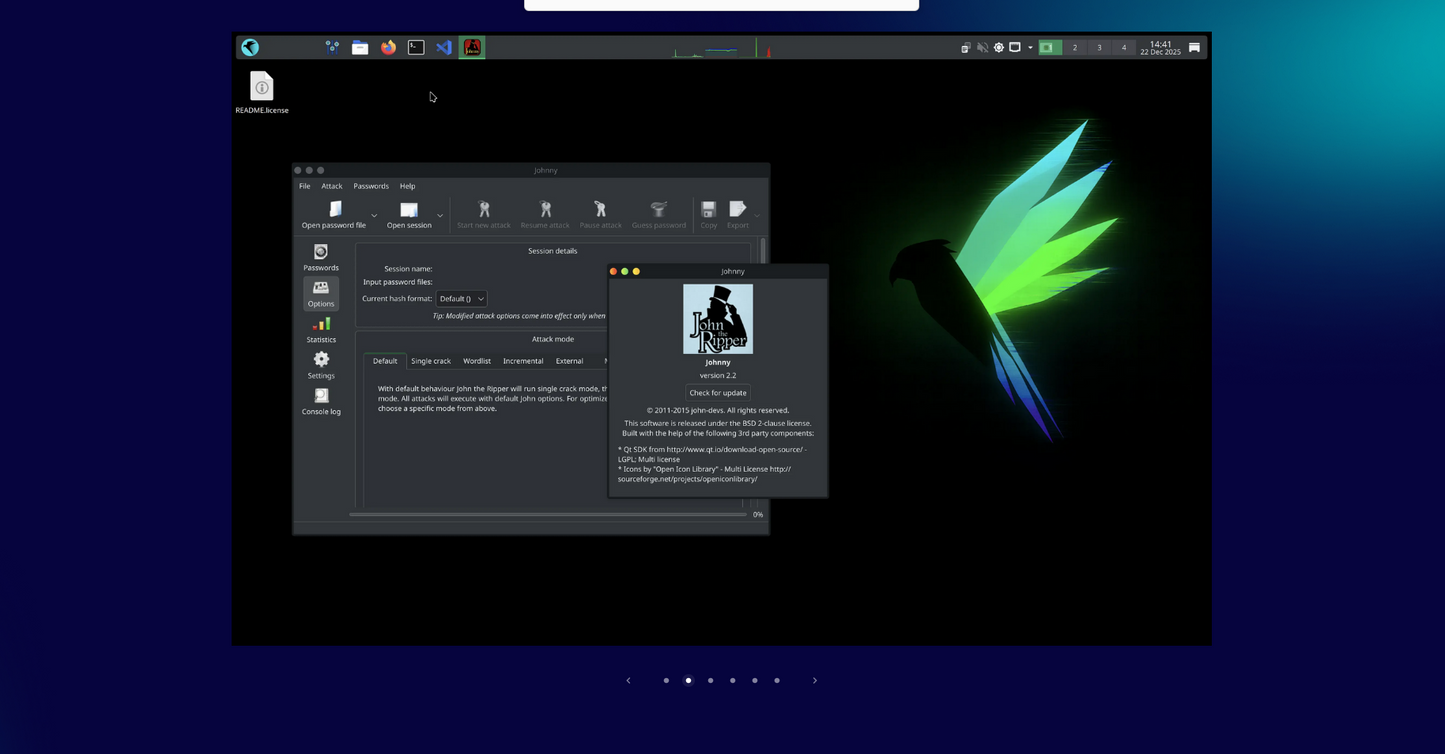The width and height of the screenshot is (1445, 754).
Task: Click the 14:41 clock in panel
Action: pos(1160,47)
